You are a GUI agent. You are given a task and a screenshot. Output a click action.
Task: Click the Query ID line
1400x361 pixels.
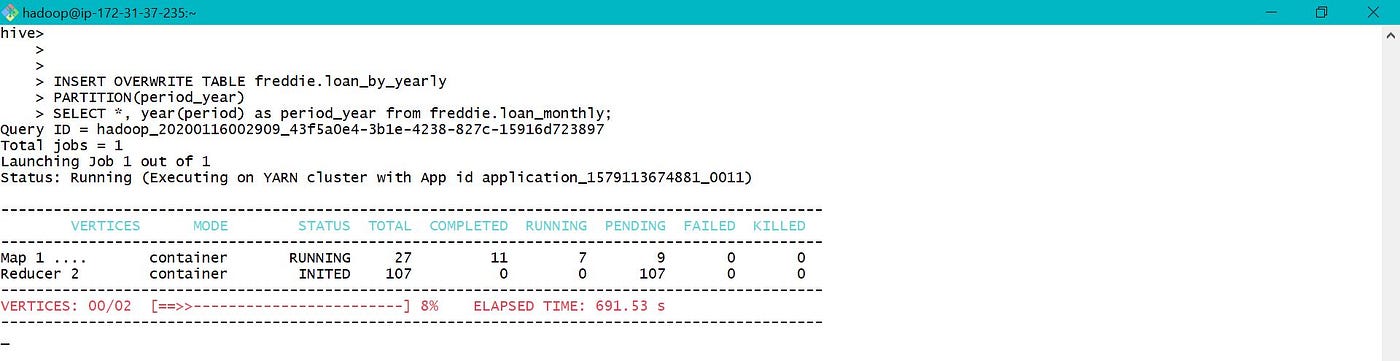[x=302, y=129]
